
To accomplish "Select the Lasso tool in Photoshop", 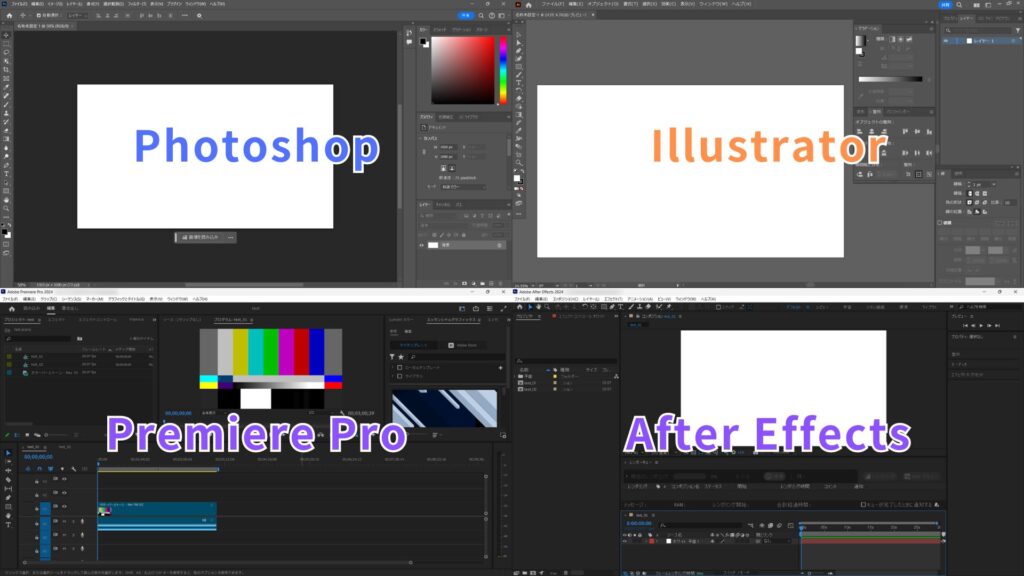I will click(7, 53).
